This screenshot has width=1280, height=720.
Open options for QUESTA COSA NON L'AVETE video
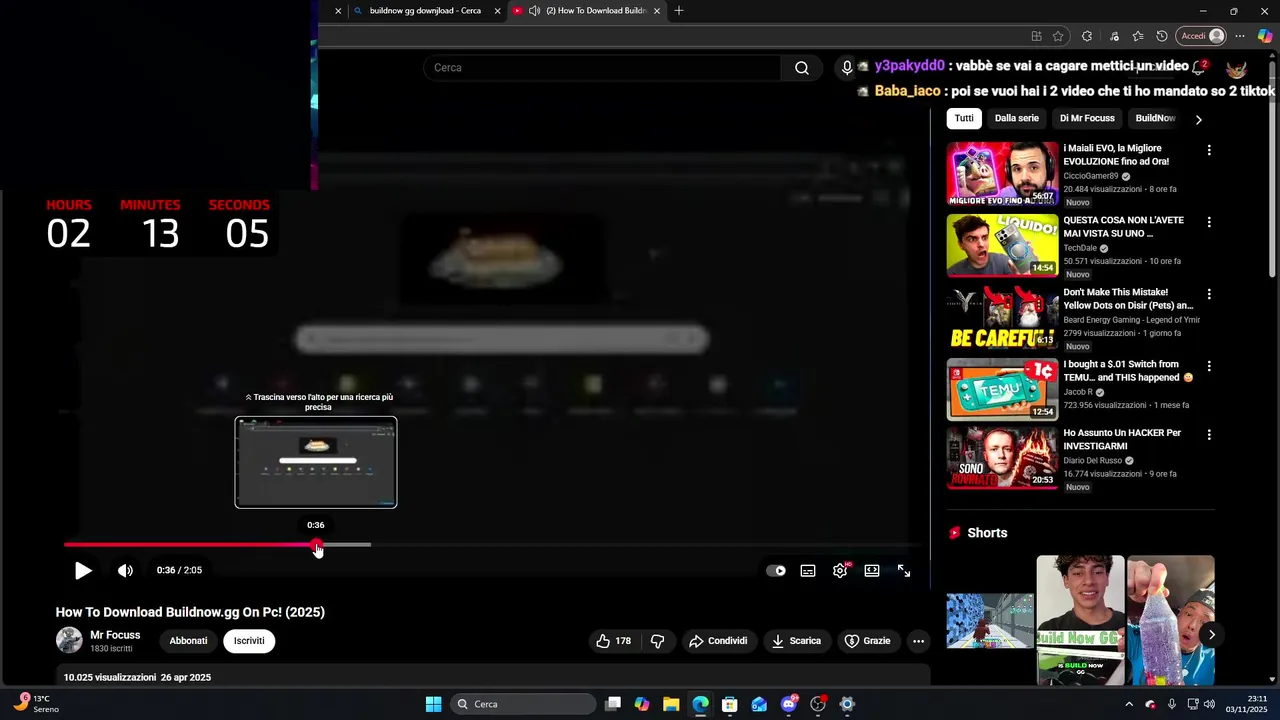1209,222
